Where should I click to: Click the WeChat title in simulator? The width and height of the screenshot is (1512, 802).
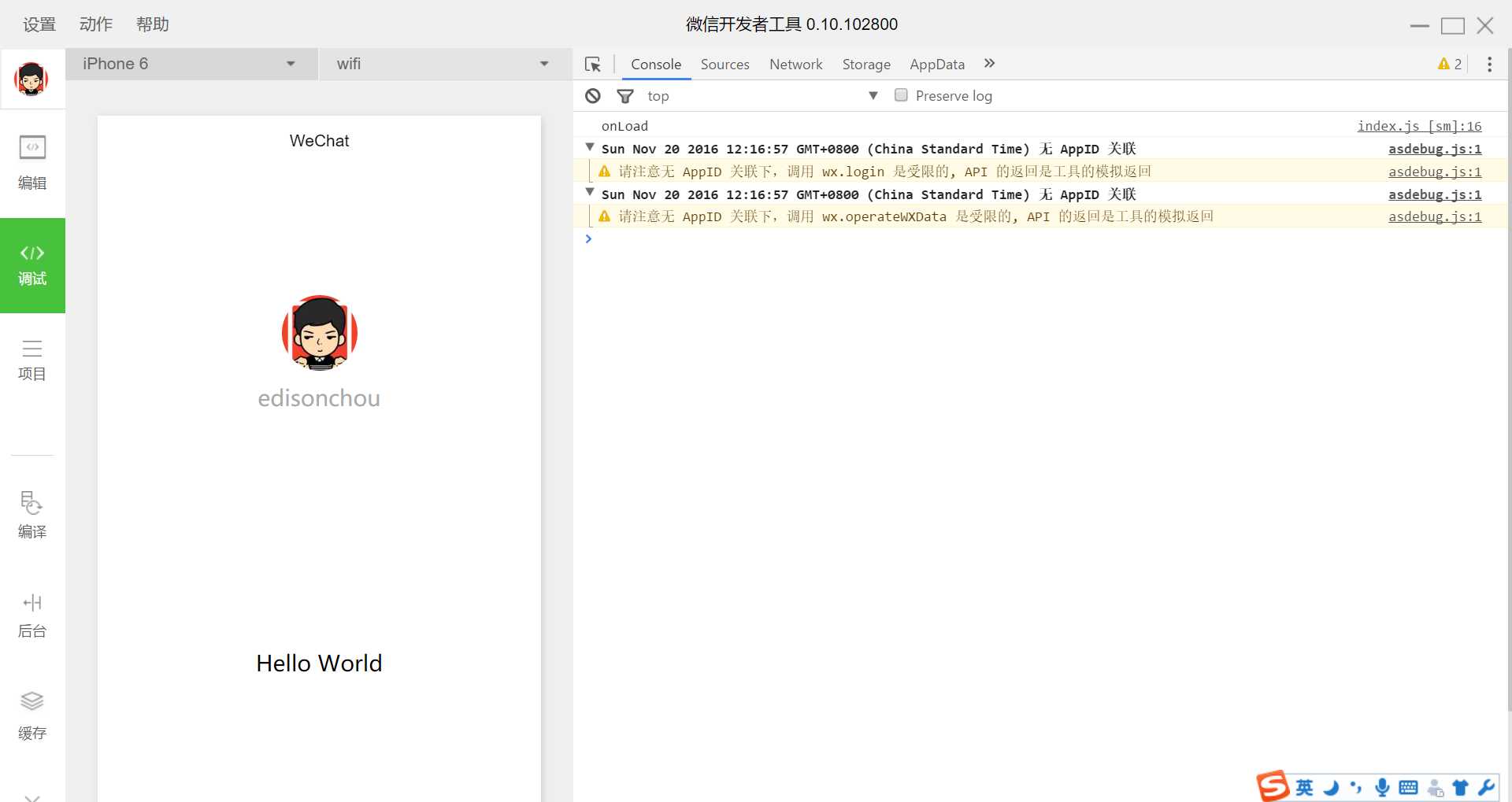(x=319, y=141)
